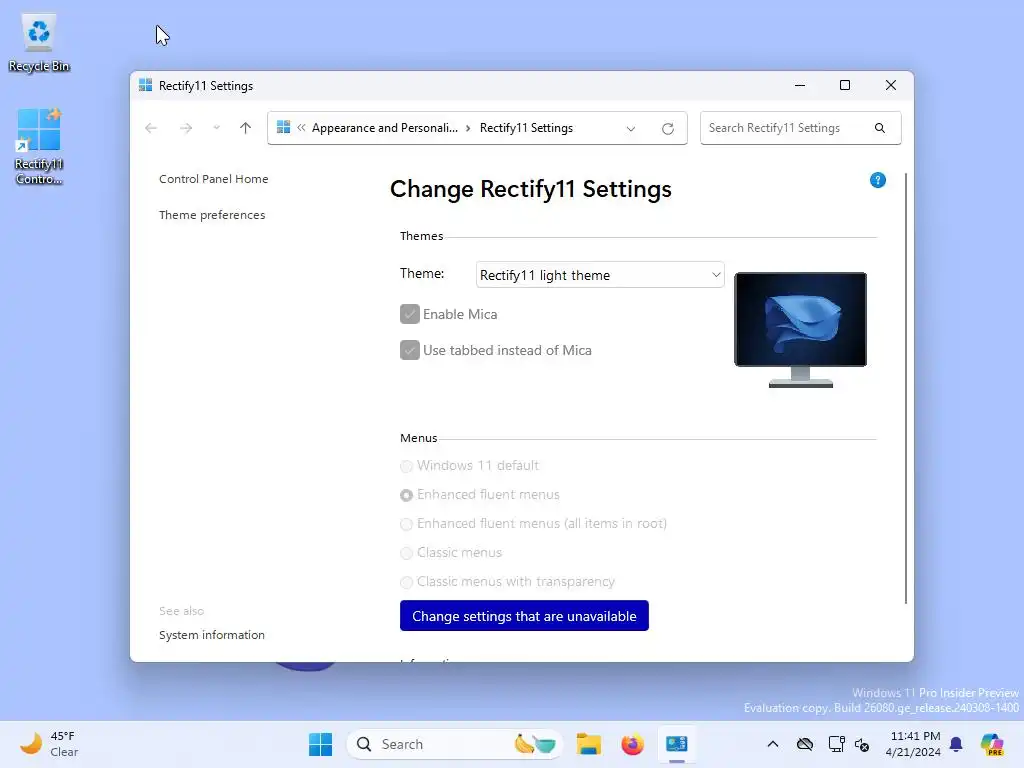1024x768 pixels.
Task: Launch Copilot preview from taskbar corner
Action: 992,744
